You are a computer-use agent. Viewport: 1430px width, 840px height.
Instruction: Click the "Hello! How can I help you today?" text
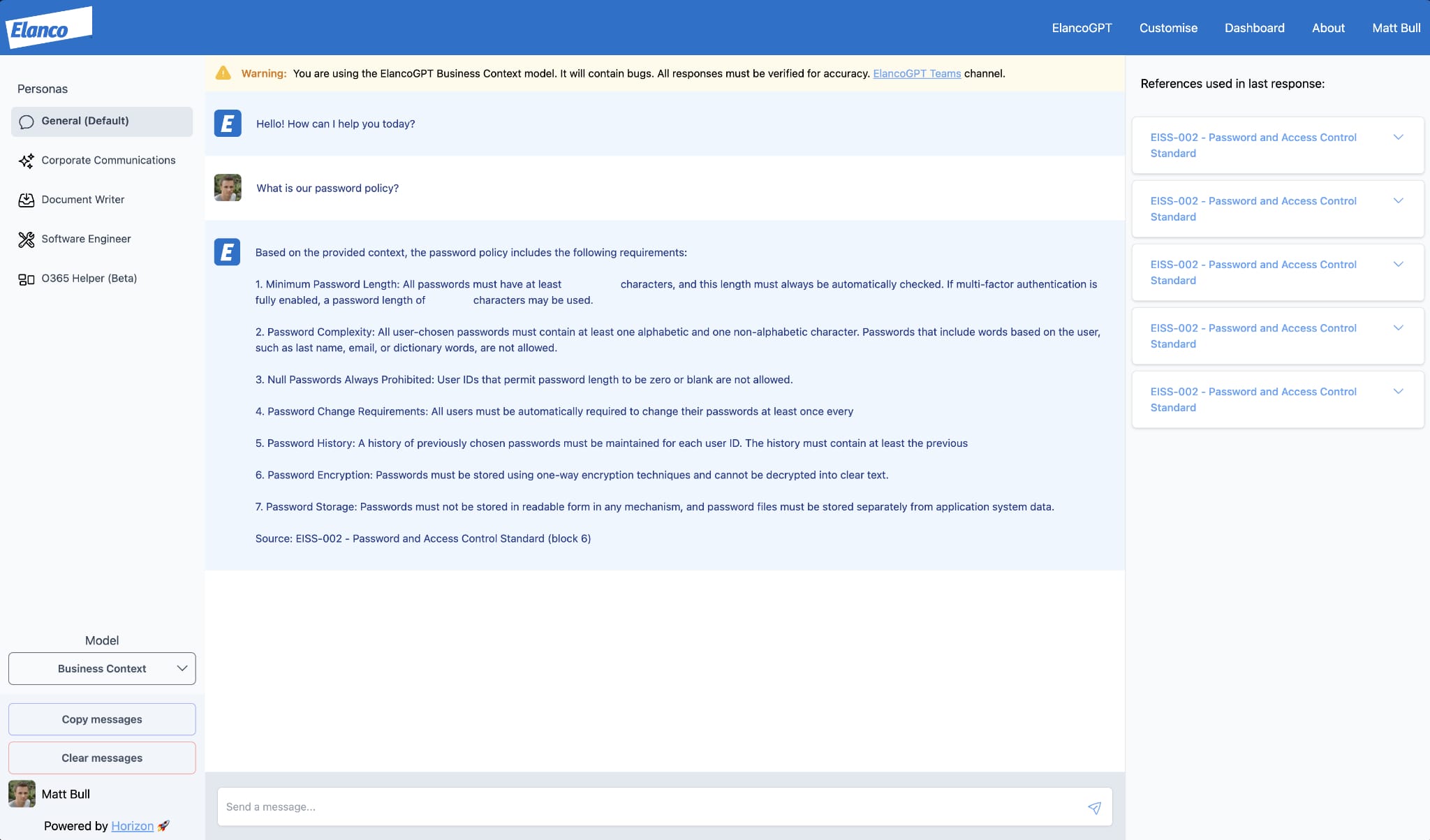(336, 124)
